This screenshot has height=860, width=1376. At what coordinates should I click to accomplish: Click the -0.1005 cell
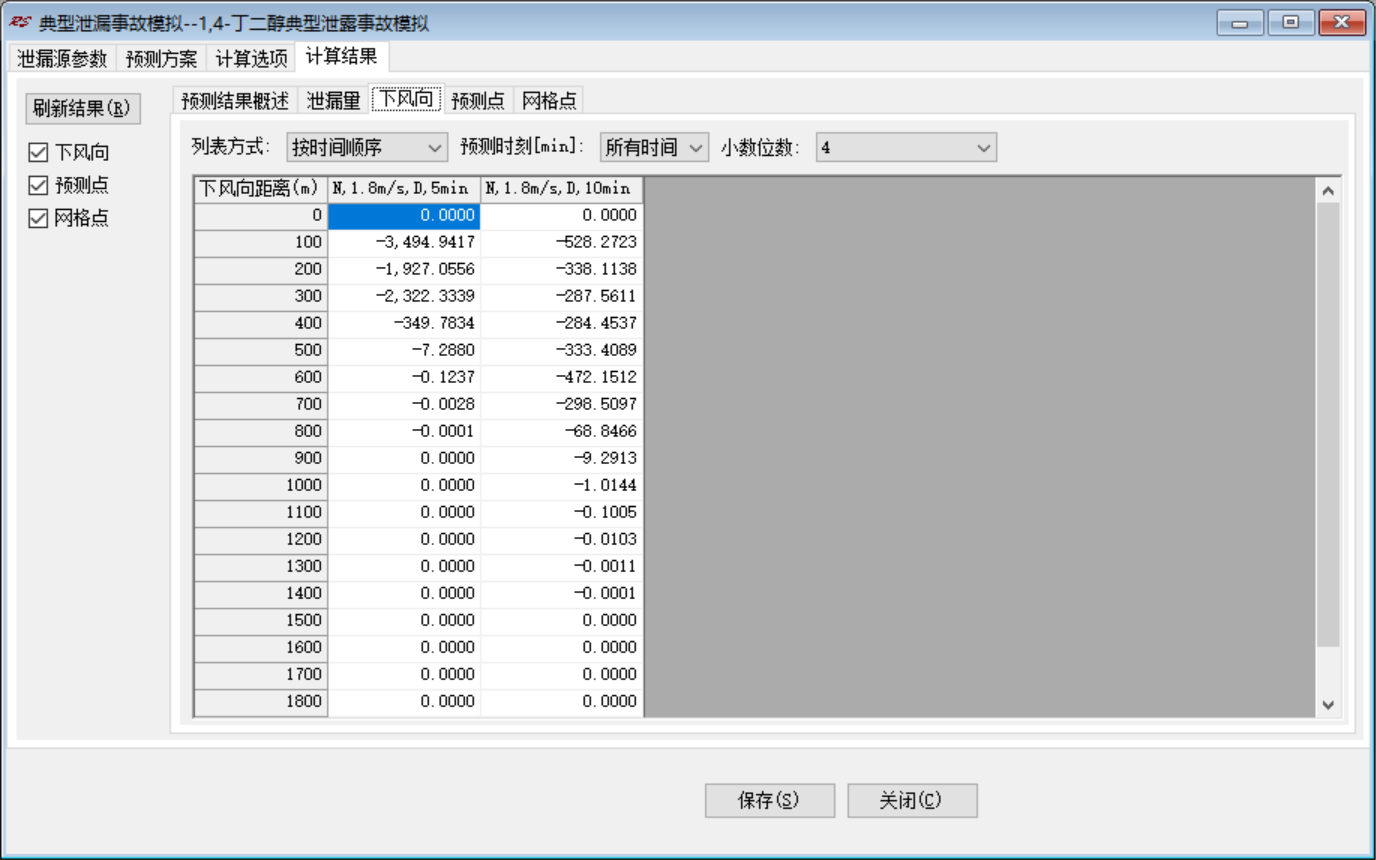click(561, 513)
